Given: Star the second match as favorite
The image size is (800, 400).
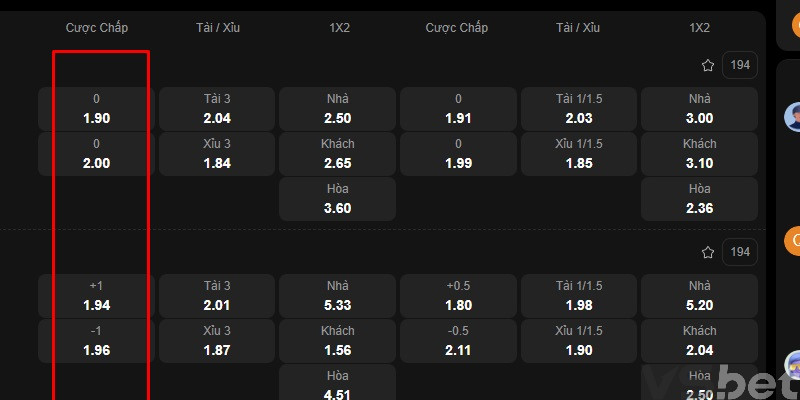Looking at the screenshot, I should (x=708, y=252).
